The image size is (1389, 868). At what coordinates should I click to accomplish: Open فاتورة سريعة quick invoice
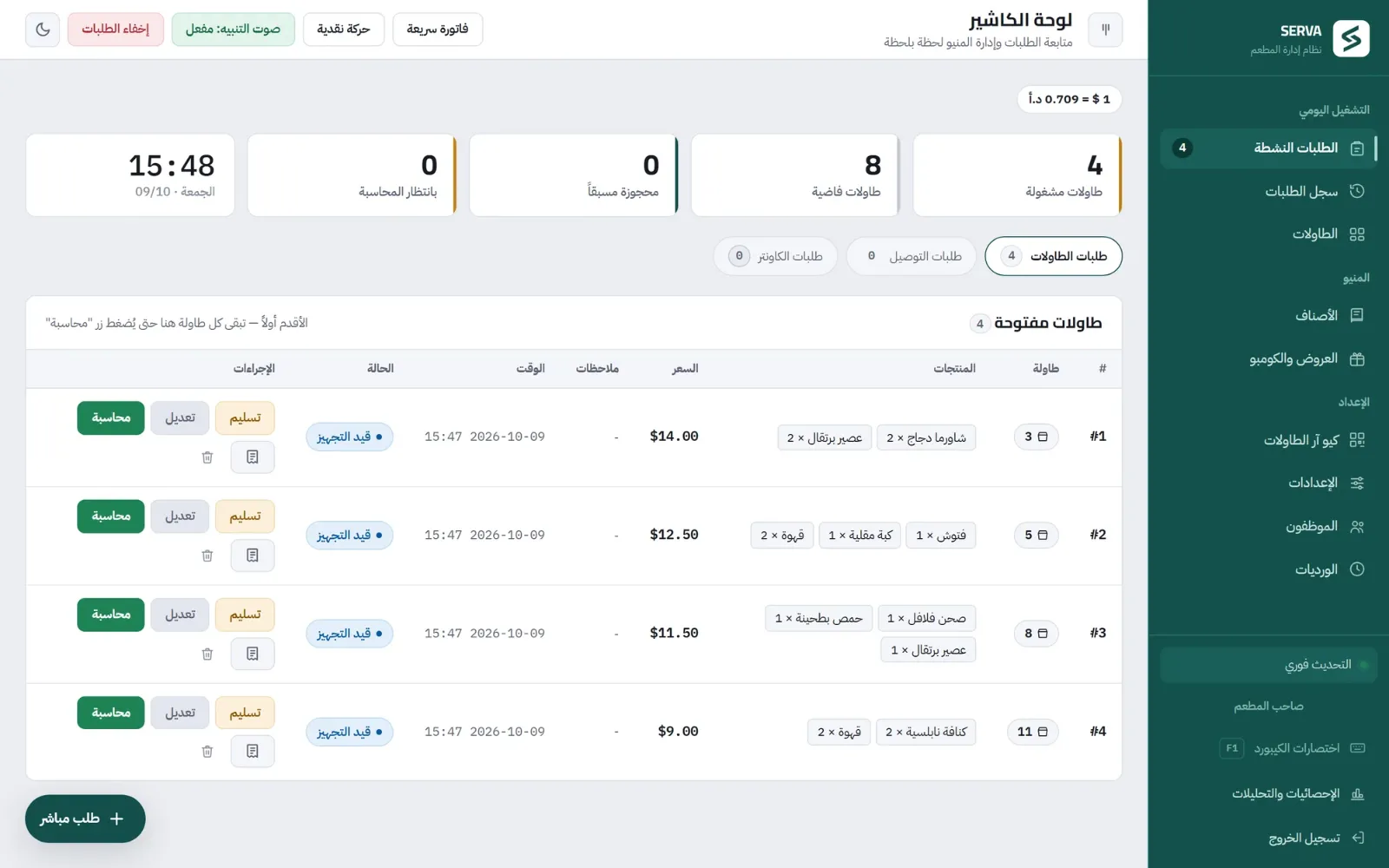point(438,30)
